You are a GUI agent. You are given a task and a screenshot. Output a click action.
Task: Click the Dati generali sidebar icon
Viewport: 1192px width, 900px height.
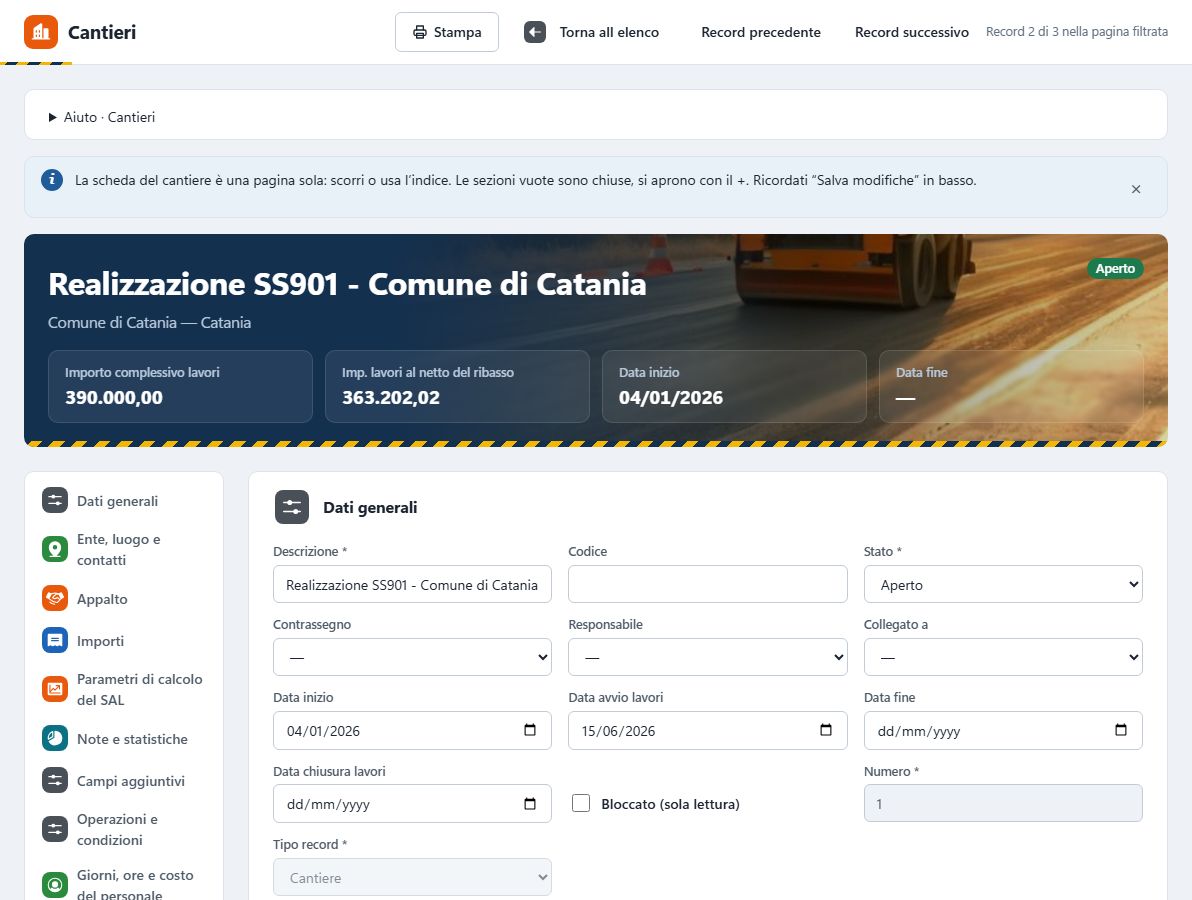55,500
